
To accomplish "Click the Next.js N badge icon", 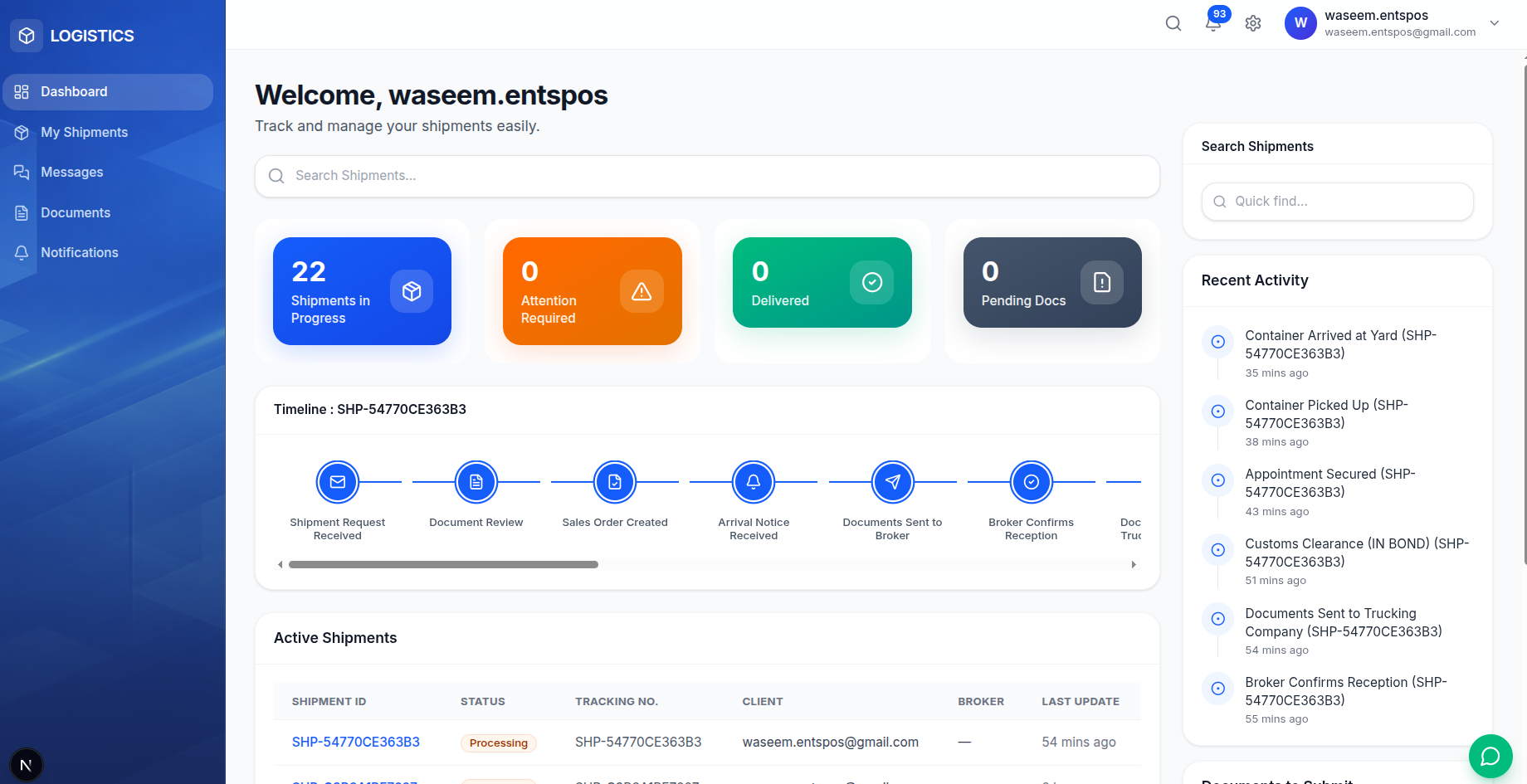I will 26,765.
